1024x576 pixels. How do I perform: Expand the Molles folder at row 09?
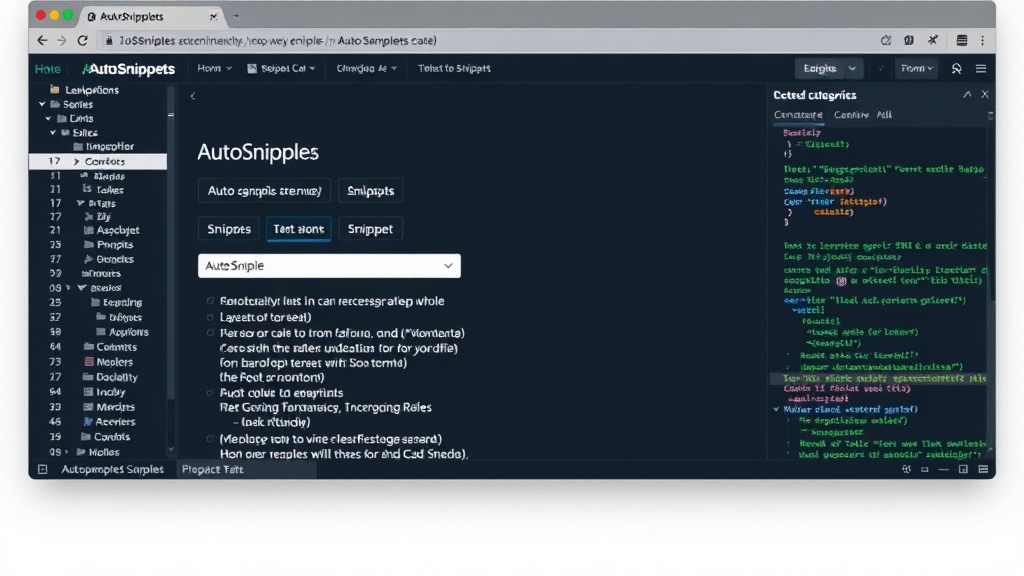67,452
